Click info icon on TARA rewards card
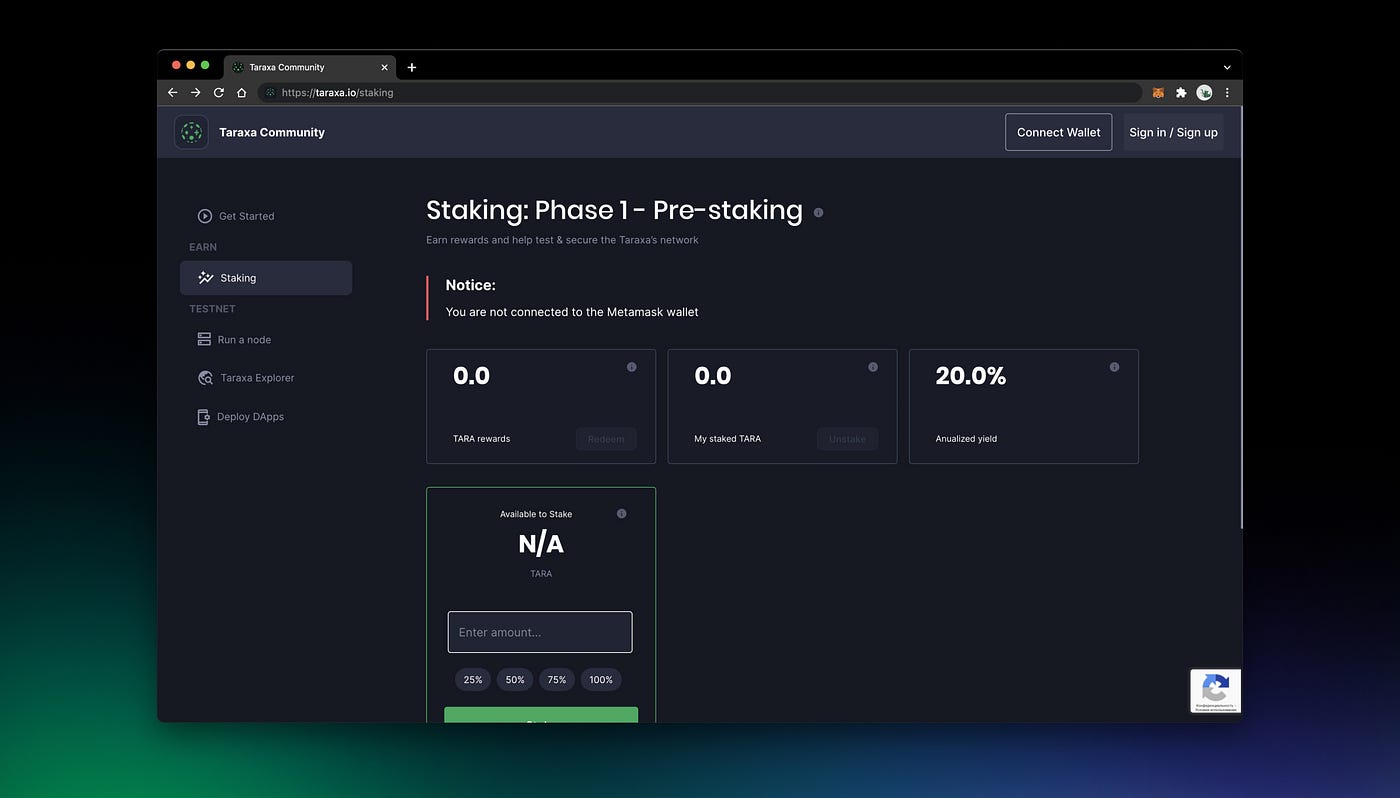 tap(631, 367)
